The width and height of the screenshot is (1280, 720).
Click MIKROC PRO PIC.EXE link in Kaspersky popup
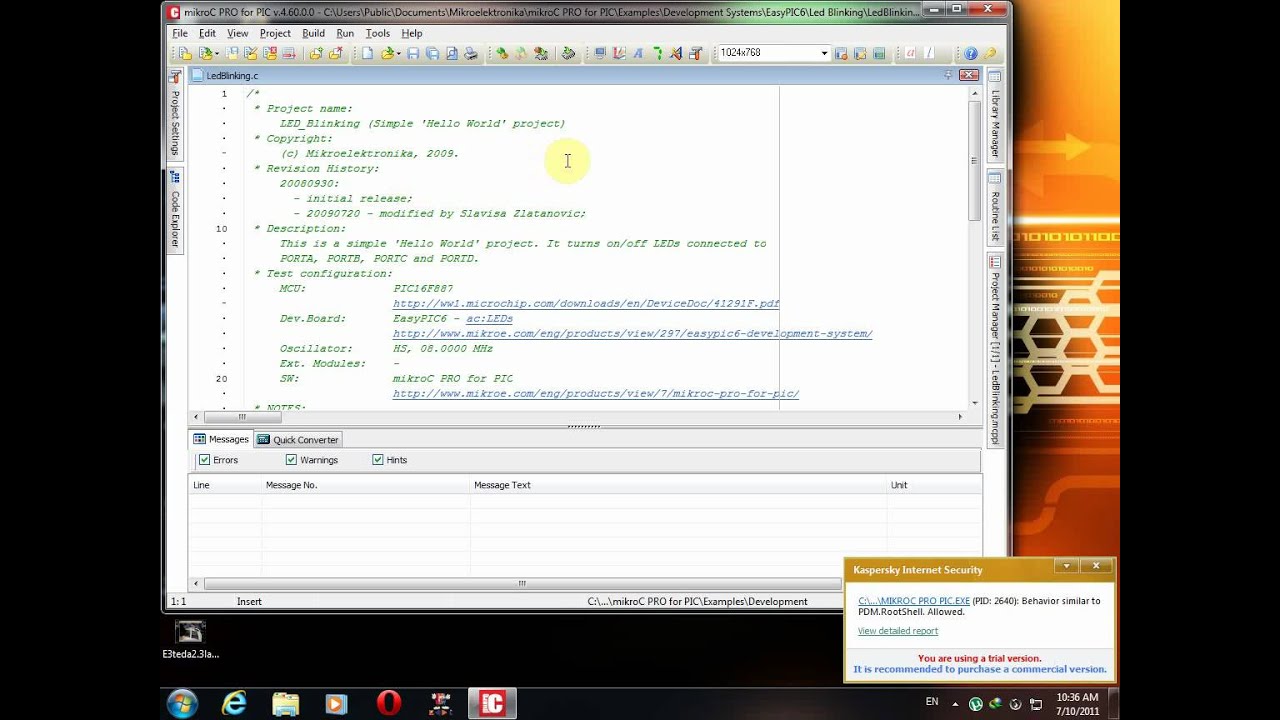tap(914, 601)
